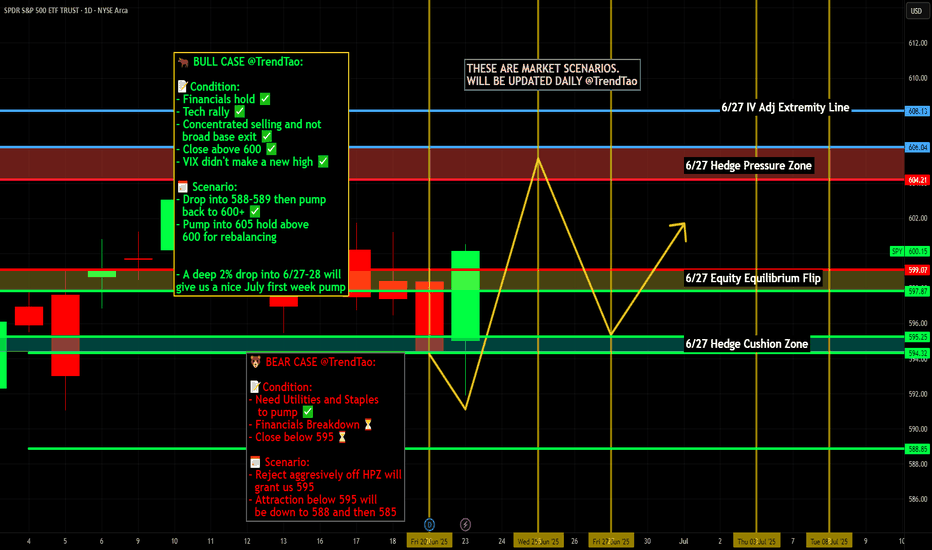Click the 6/27 Hedge Cushion Zone label
Viewport: 932px width, 550px height.
click(747, 344)
